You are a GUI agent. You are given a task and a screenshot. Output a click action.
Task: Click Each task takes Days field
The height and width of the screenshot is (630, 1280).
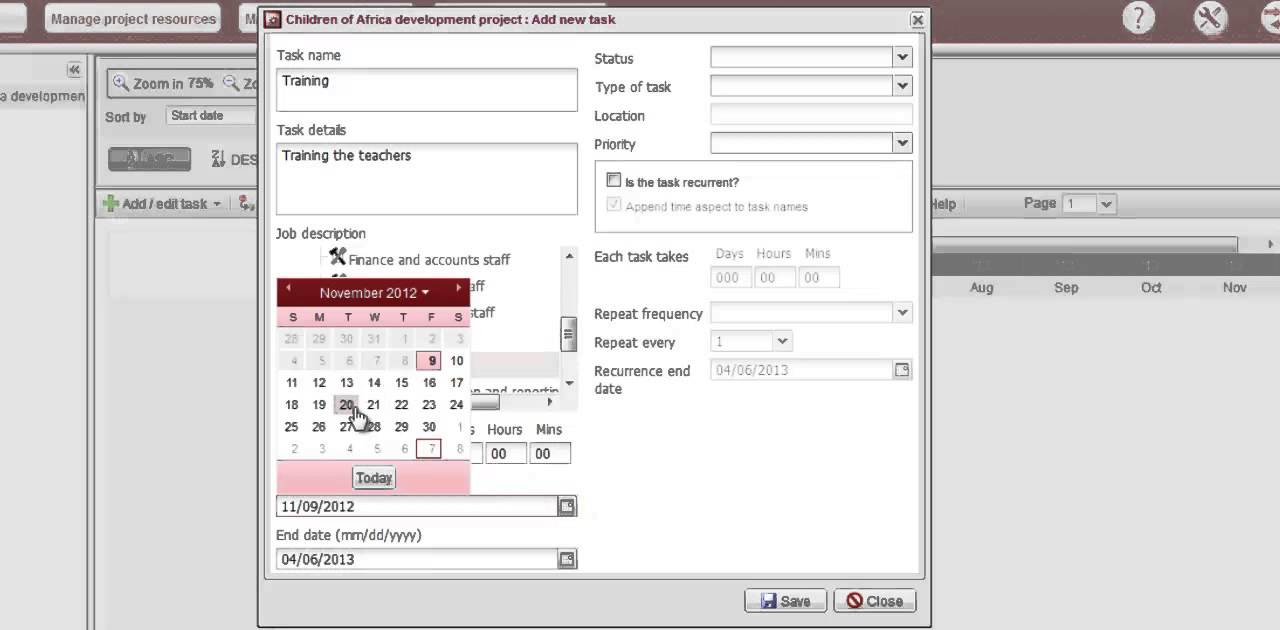tap(731, 278)
